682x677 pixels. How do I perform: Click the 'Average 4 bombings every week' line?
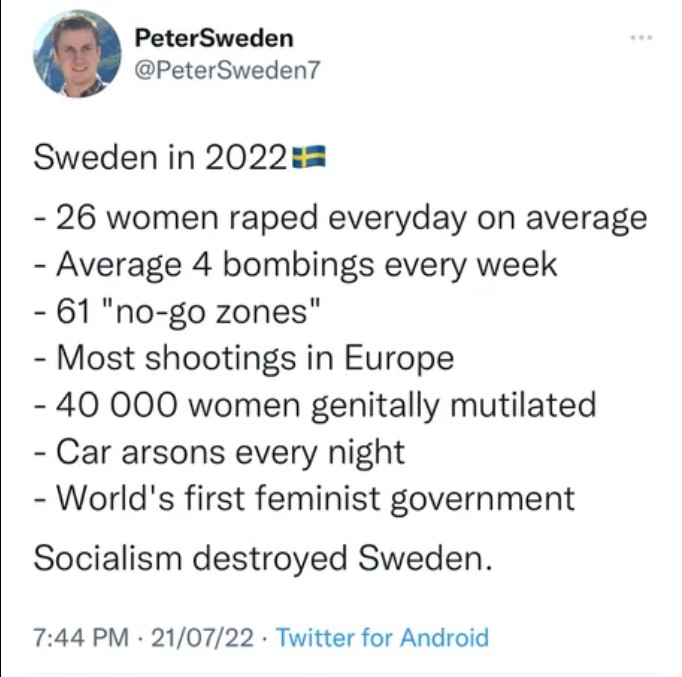(x=296, y=264)
